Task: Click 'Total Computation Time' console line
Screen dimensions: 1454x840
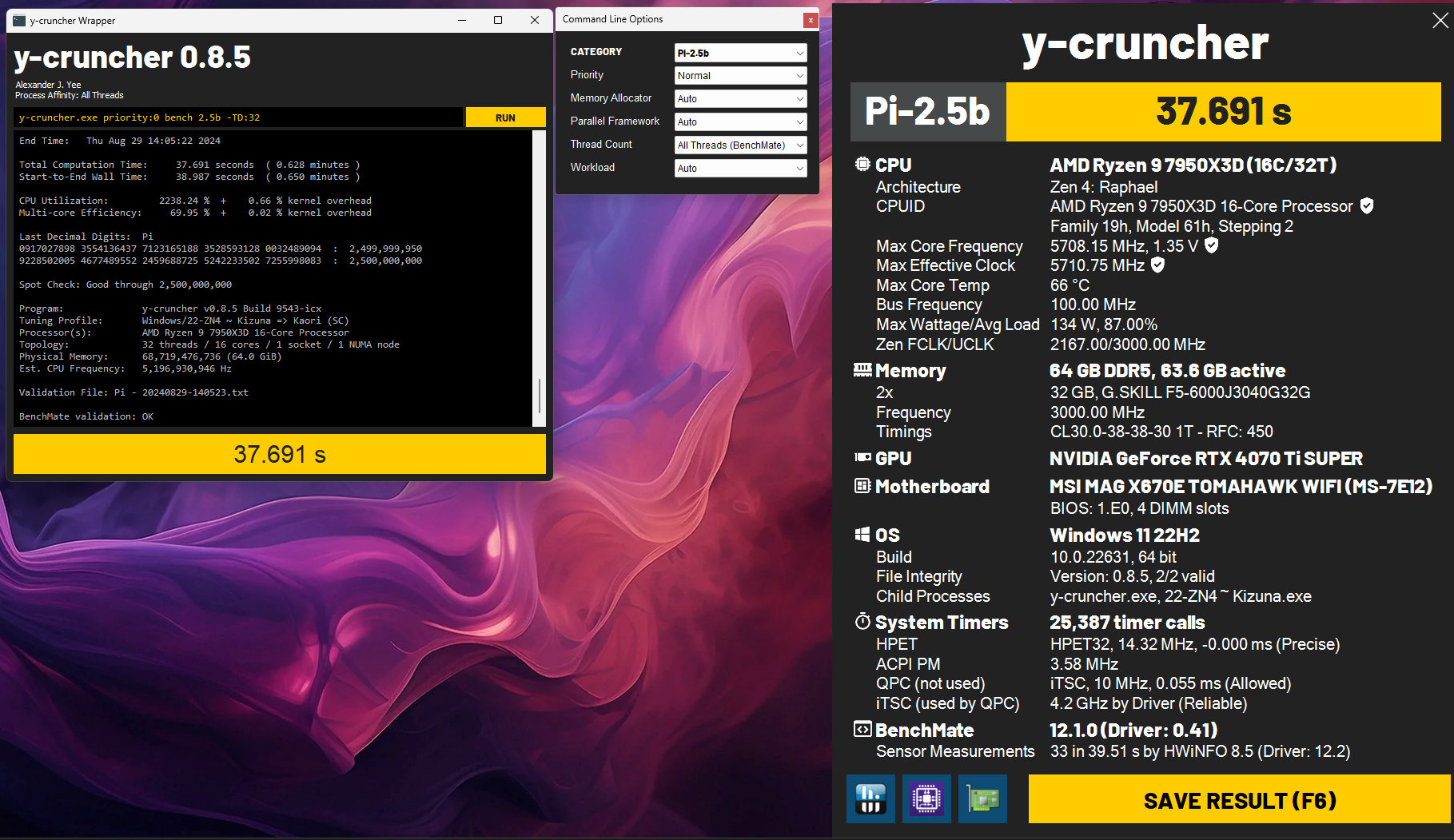Action: click(189, 165)
